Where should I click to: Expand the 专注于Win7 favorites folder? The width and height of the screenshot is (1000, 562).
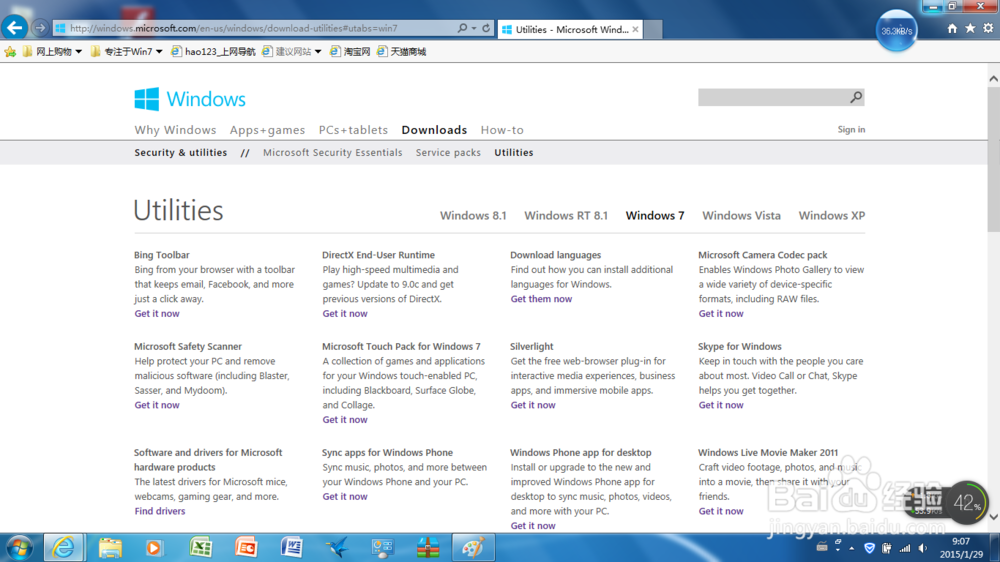click(x=126, y=52)
